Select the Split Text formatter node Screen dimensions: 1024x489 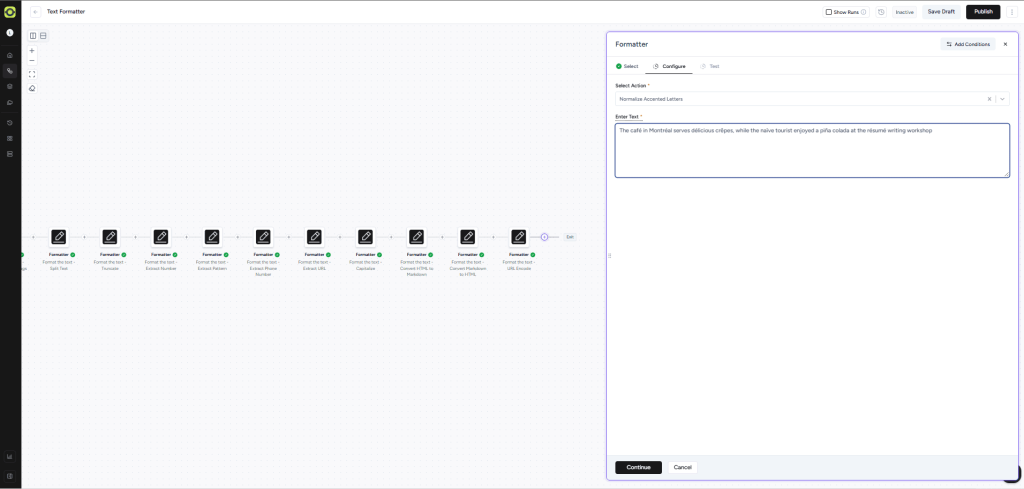[x=59, y=237]
